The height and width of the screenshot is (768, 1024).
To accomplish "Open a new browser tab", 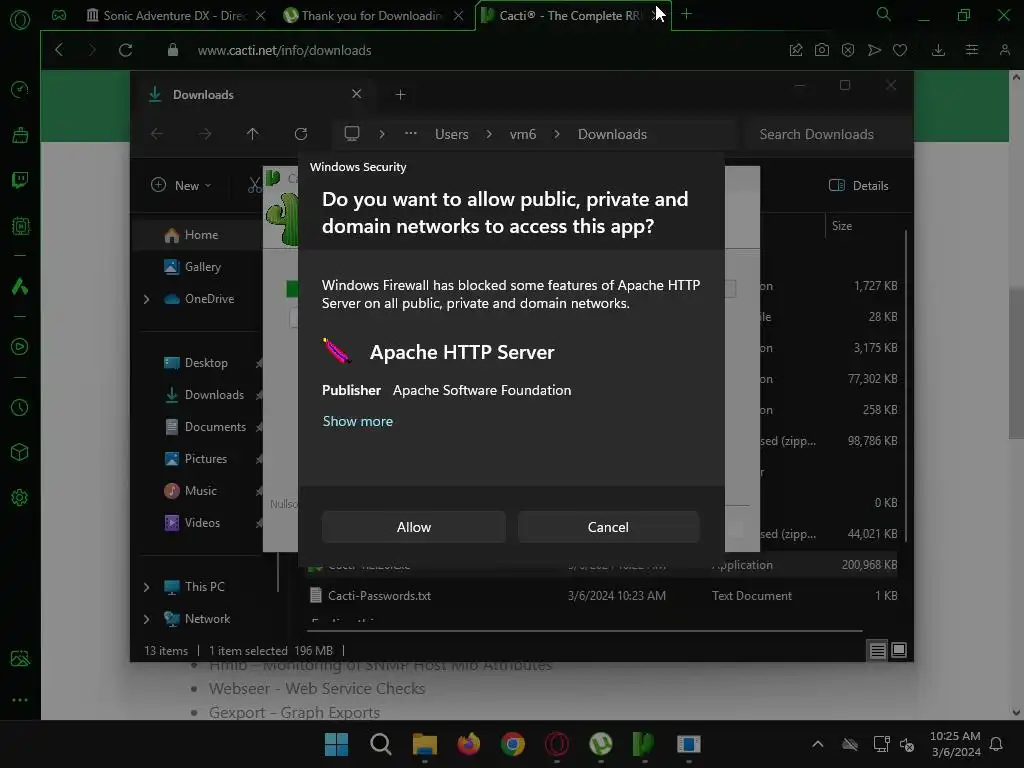I will pos(686,14).
